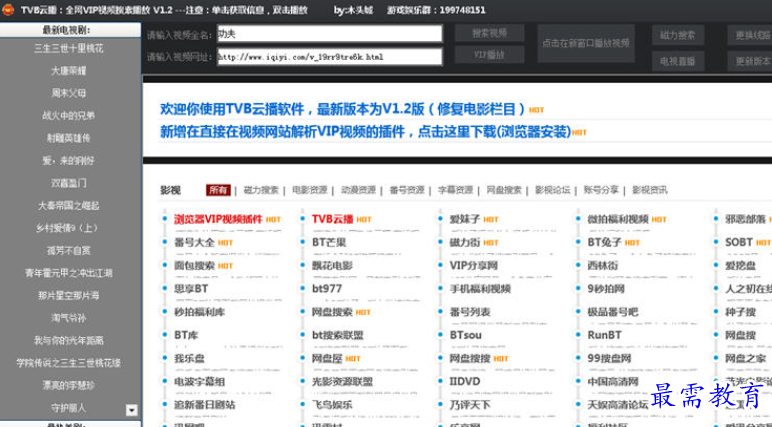
Task: Select 青年霍元甲之冲出江湖 in the TV list
Action: (69, 273)
